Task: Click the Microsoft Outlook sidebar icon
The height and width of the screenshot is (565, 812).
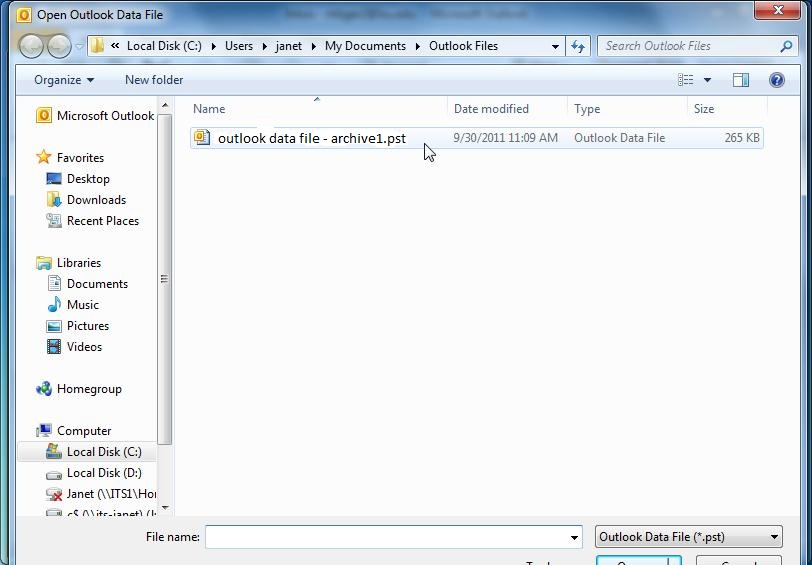Action: [44, 115]
